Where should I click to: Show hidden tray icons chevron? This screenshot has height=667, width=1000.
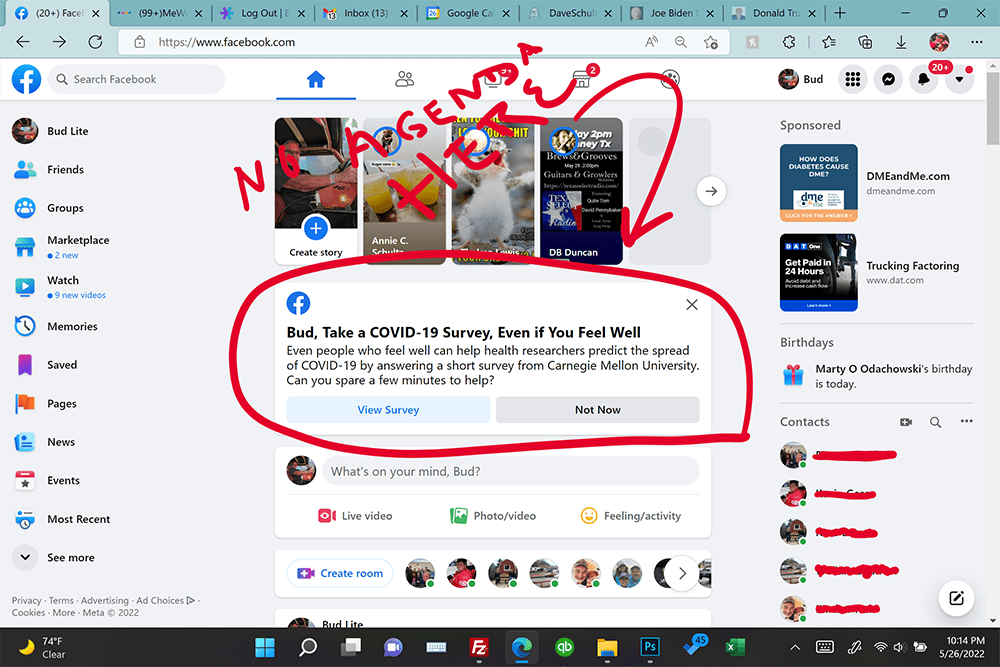(x=795, y=647)
